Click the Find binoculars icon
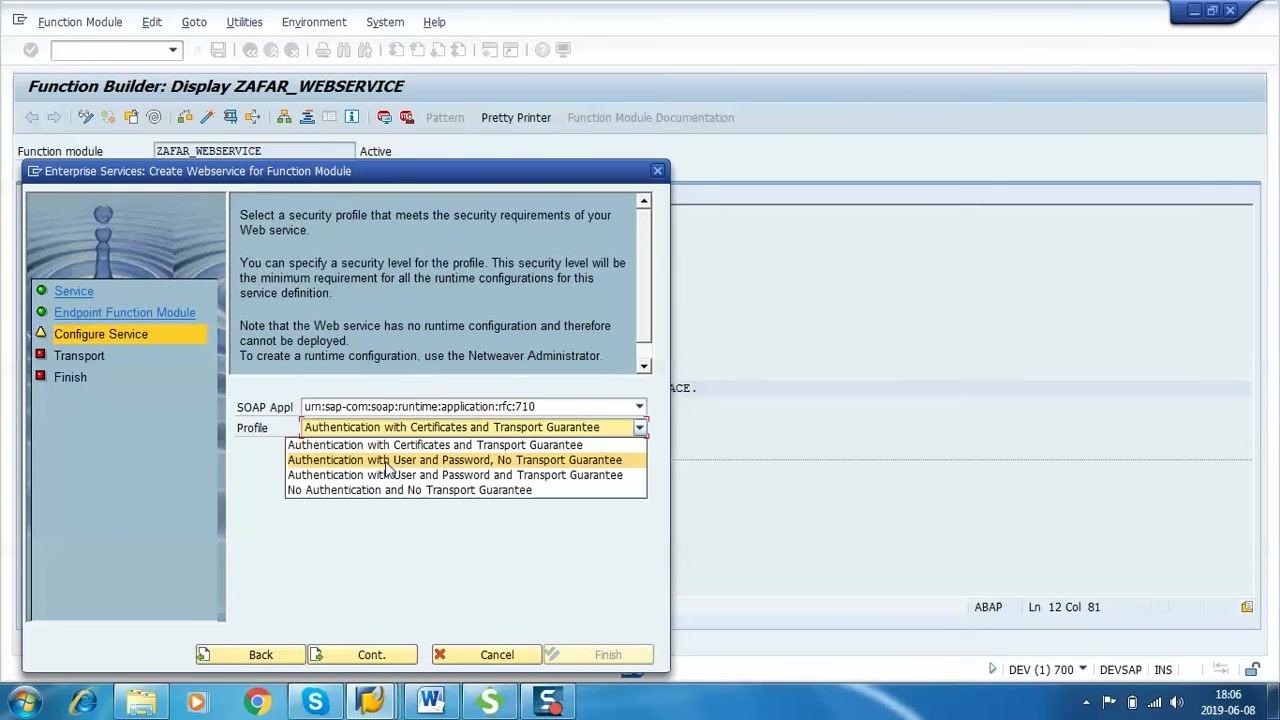Screen dimensions: 1280x720 (344, 50)
